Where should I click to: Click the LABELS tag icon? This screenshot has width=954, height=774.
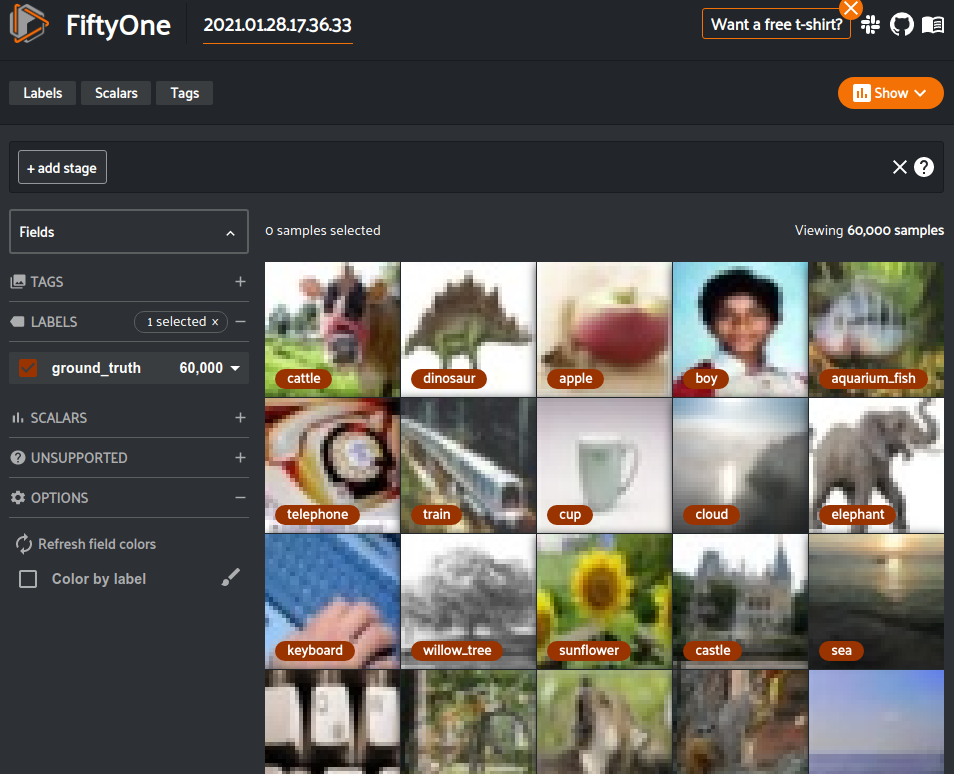point(18,321)
